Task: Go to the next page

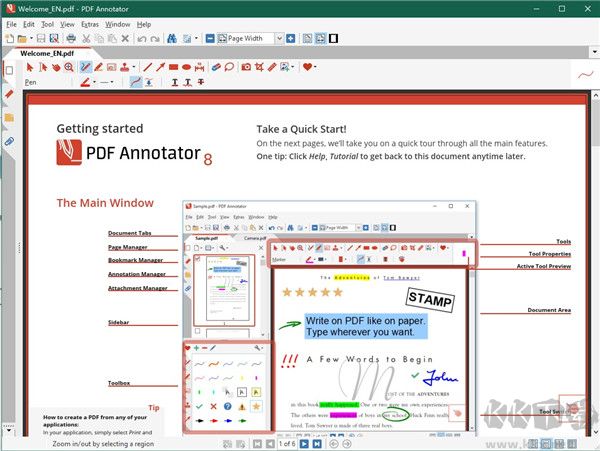Action: point(304,444)
